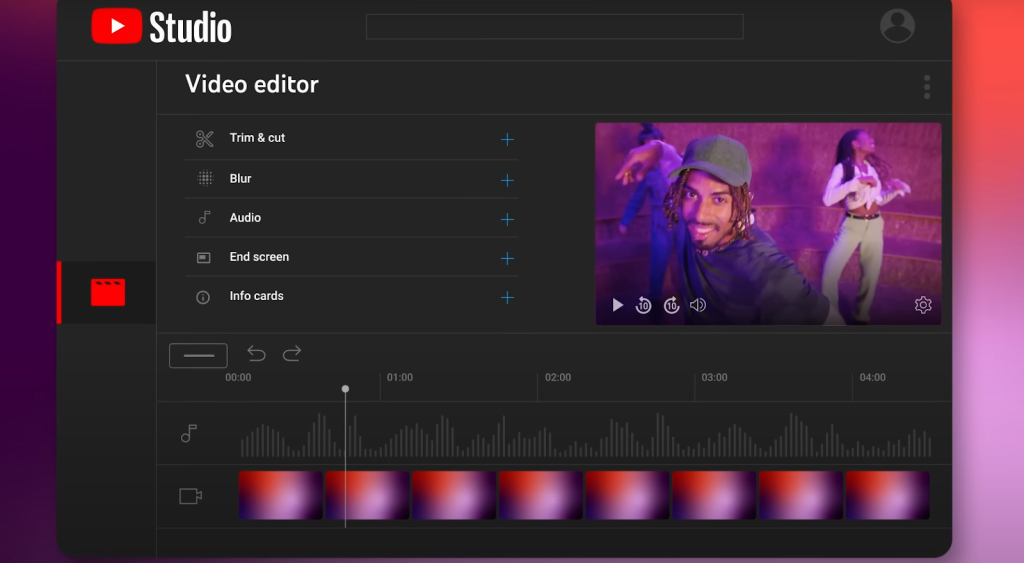The height and width of the screenshot is (563, 1024).
Task: Click the Trim & cut scissors icon
Action: coord(204,138)
